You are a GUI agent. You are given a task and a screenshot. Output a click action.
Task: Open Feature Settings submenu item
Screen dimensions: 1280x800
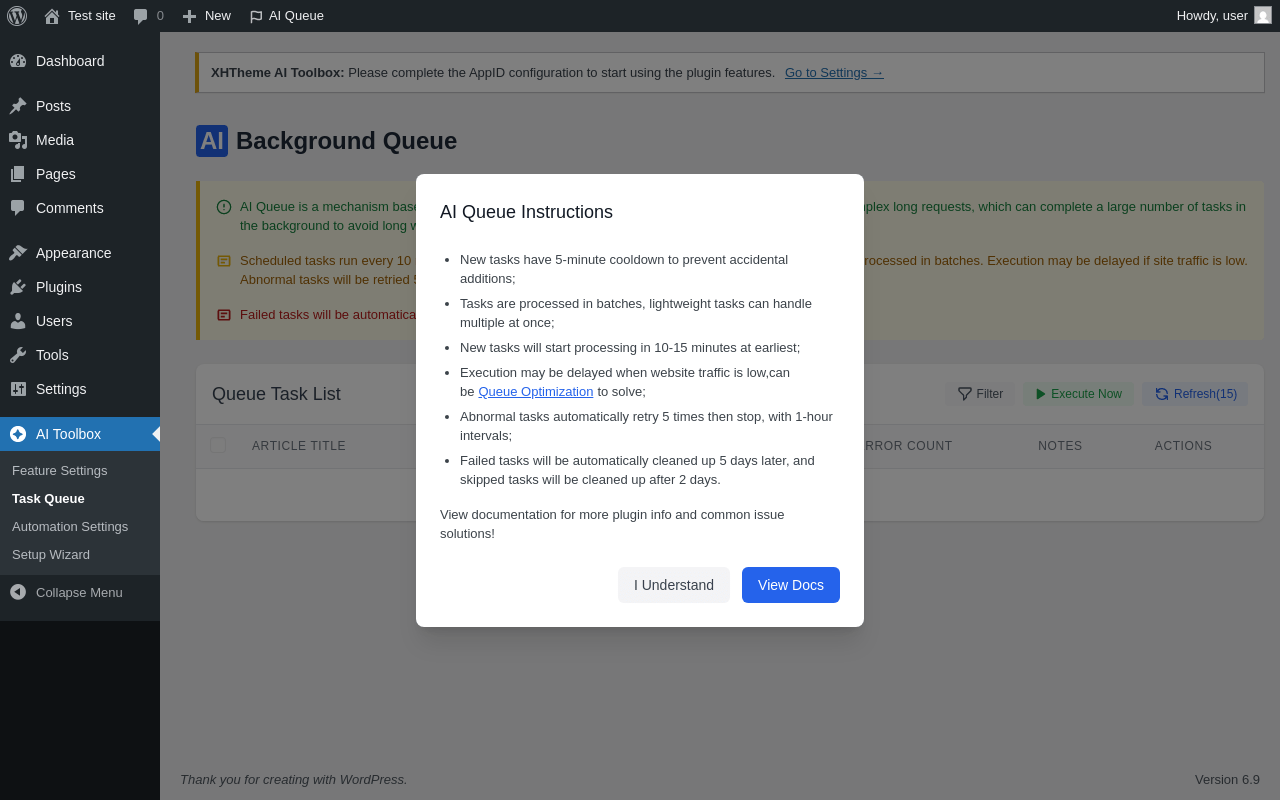pos(59,470)
